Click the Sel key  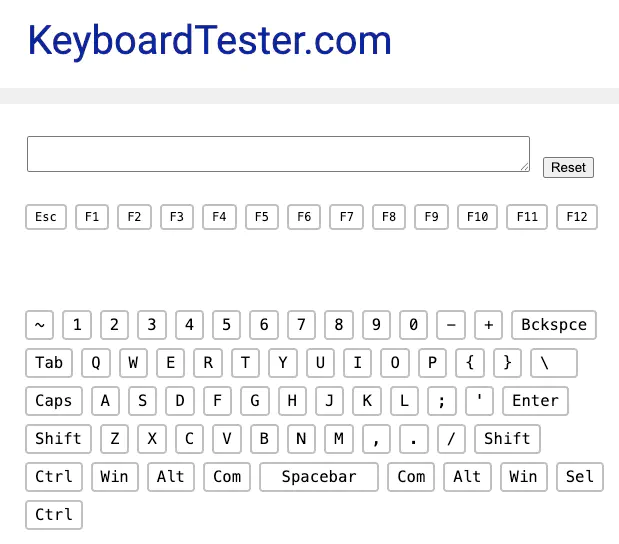point(580,477)
